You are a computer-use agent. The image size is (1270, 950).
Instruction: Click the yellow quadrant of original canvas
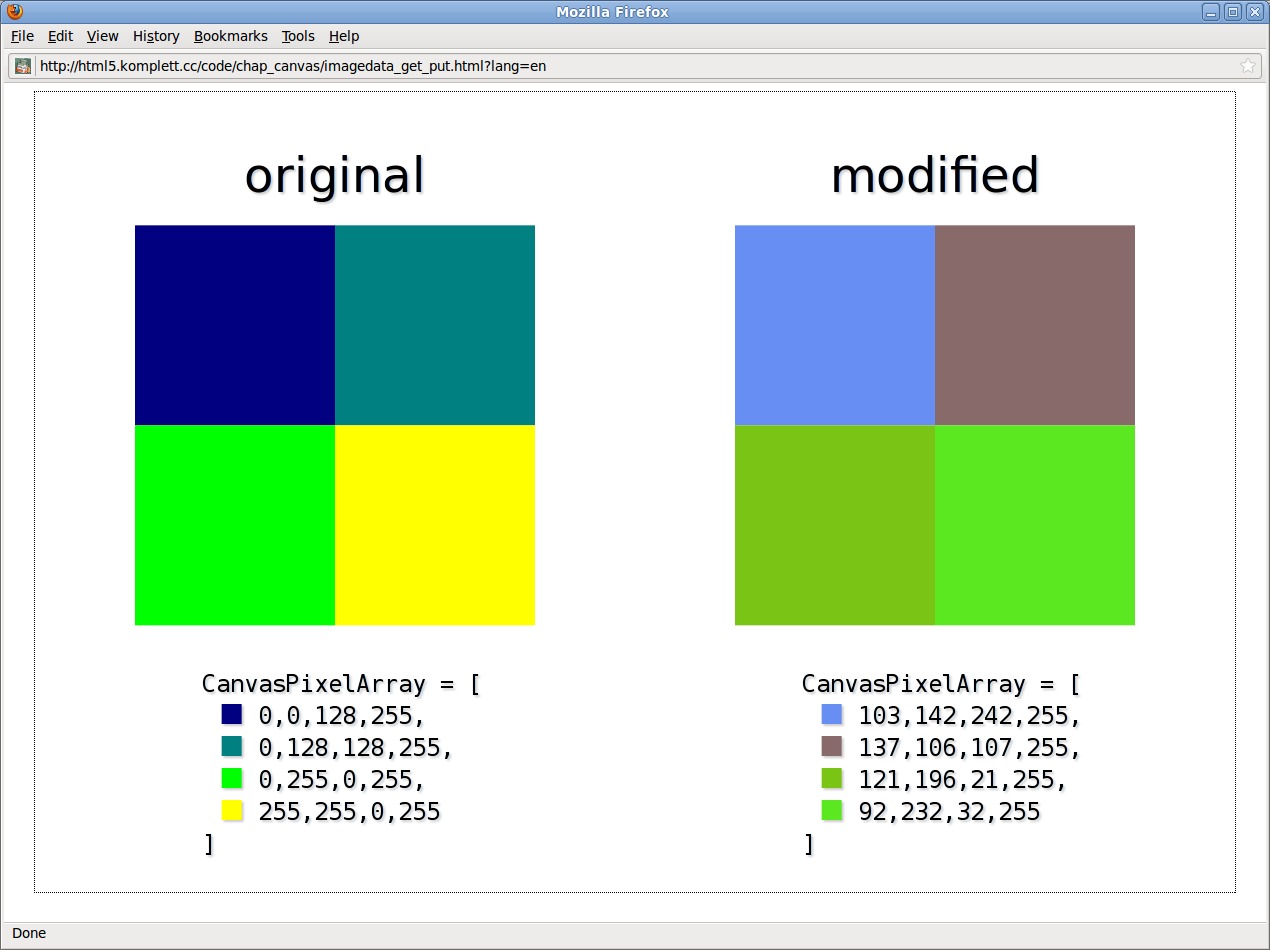(435, 525)
